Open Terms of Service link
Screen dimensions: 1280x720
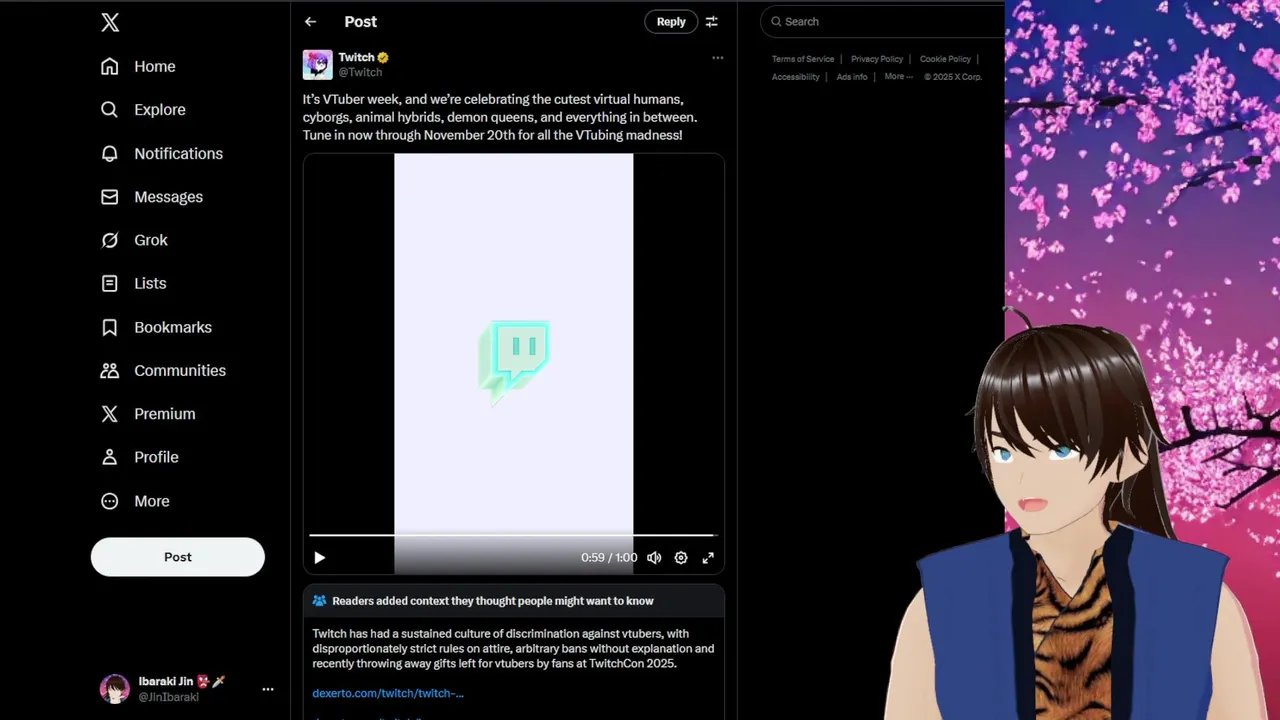(803, 59)
